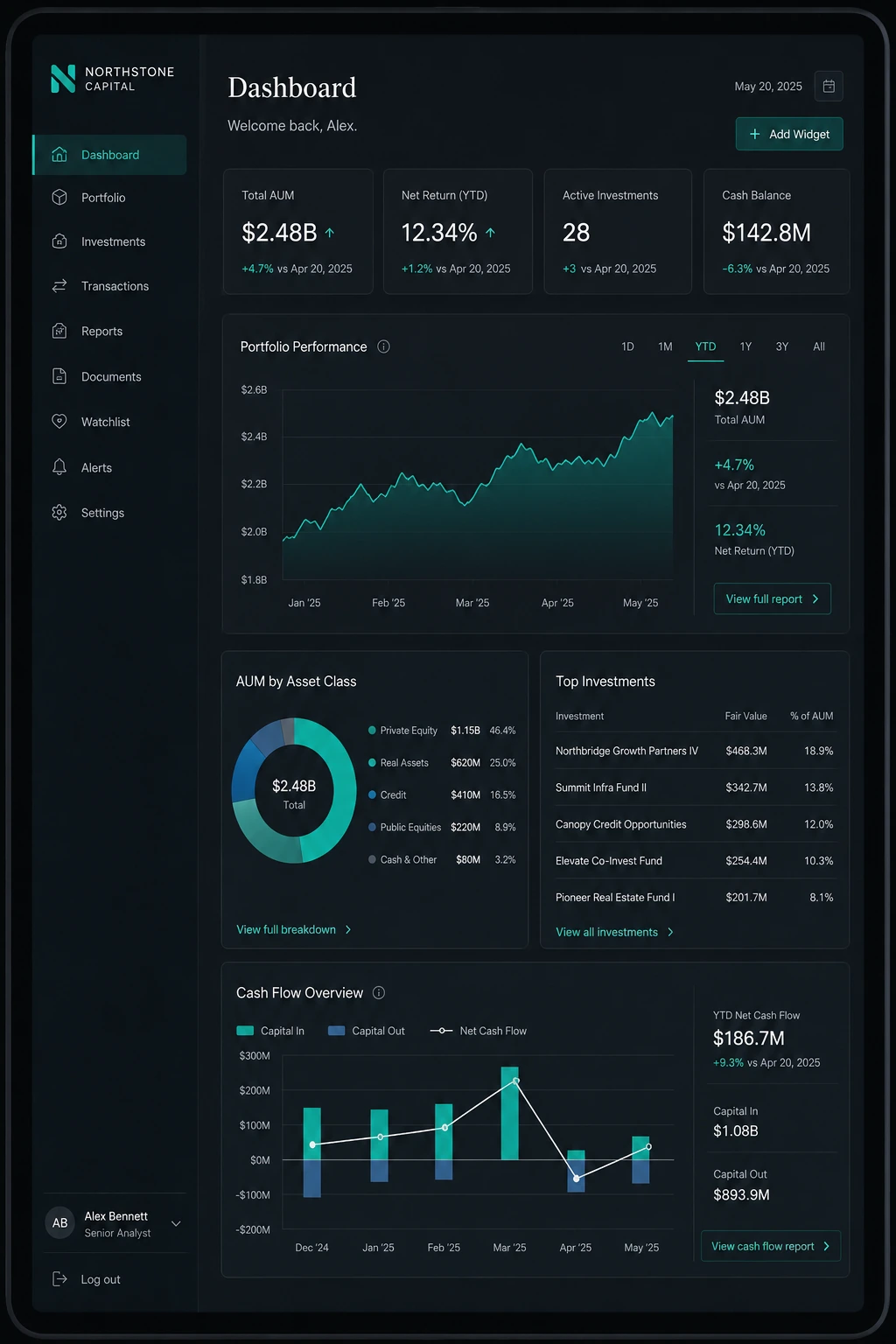Toggle the Net Cash Flow legend line
The height and width of the screenshot is (1344, 896).
point(479,1031)
